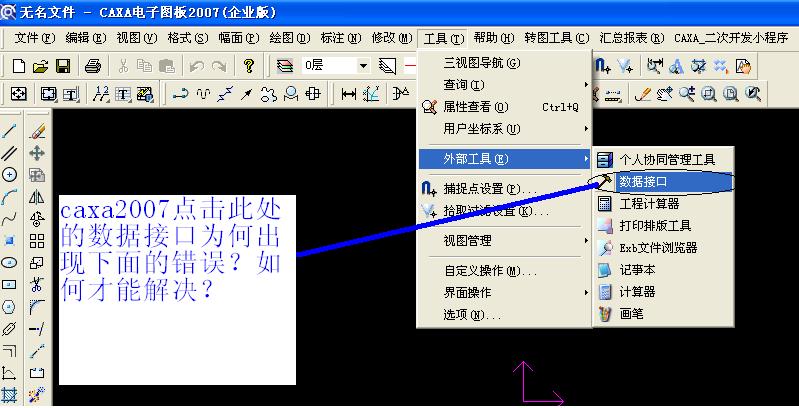
Task: Open help via the yellow question mark icon
Action: coord(249,66)
